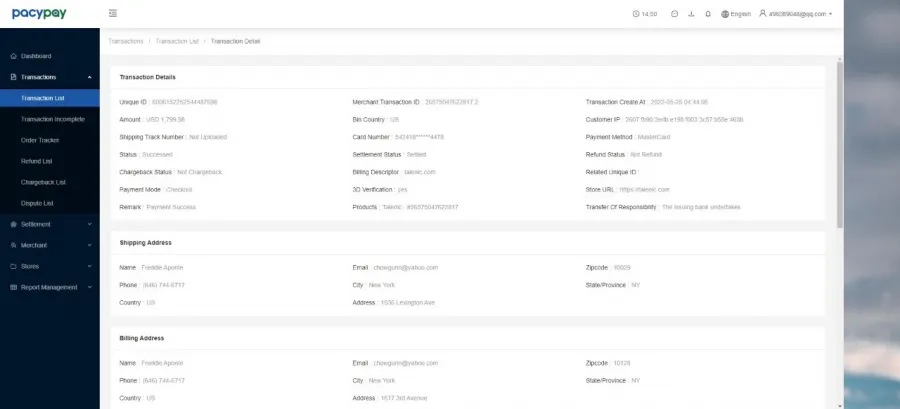Click shipping address 1536 Lexington Ave

tap(408, 302)
